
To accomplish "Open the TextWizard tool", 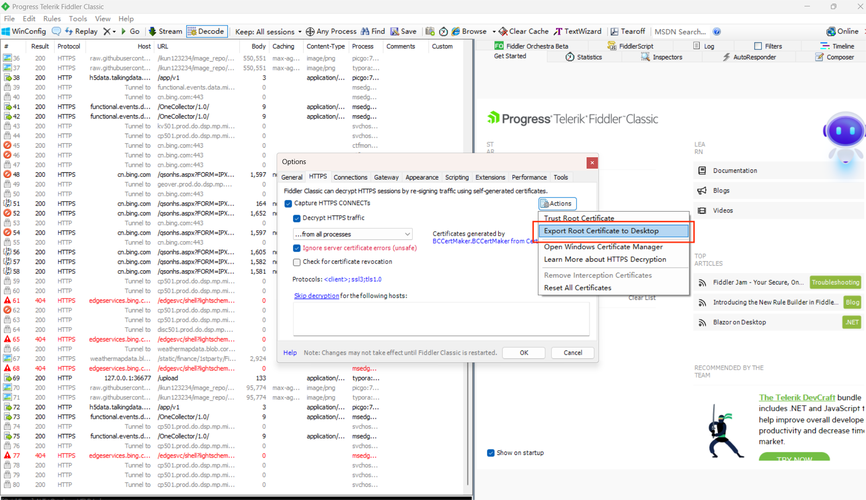I will tap(578, 31).
